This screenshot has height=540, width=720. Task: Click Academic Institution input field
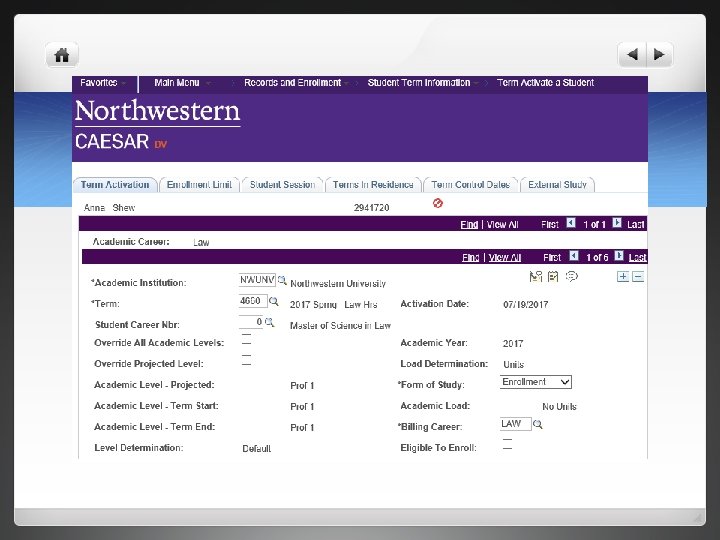257,280
